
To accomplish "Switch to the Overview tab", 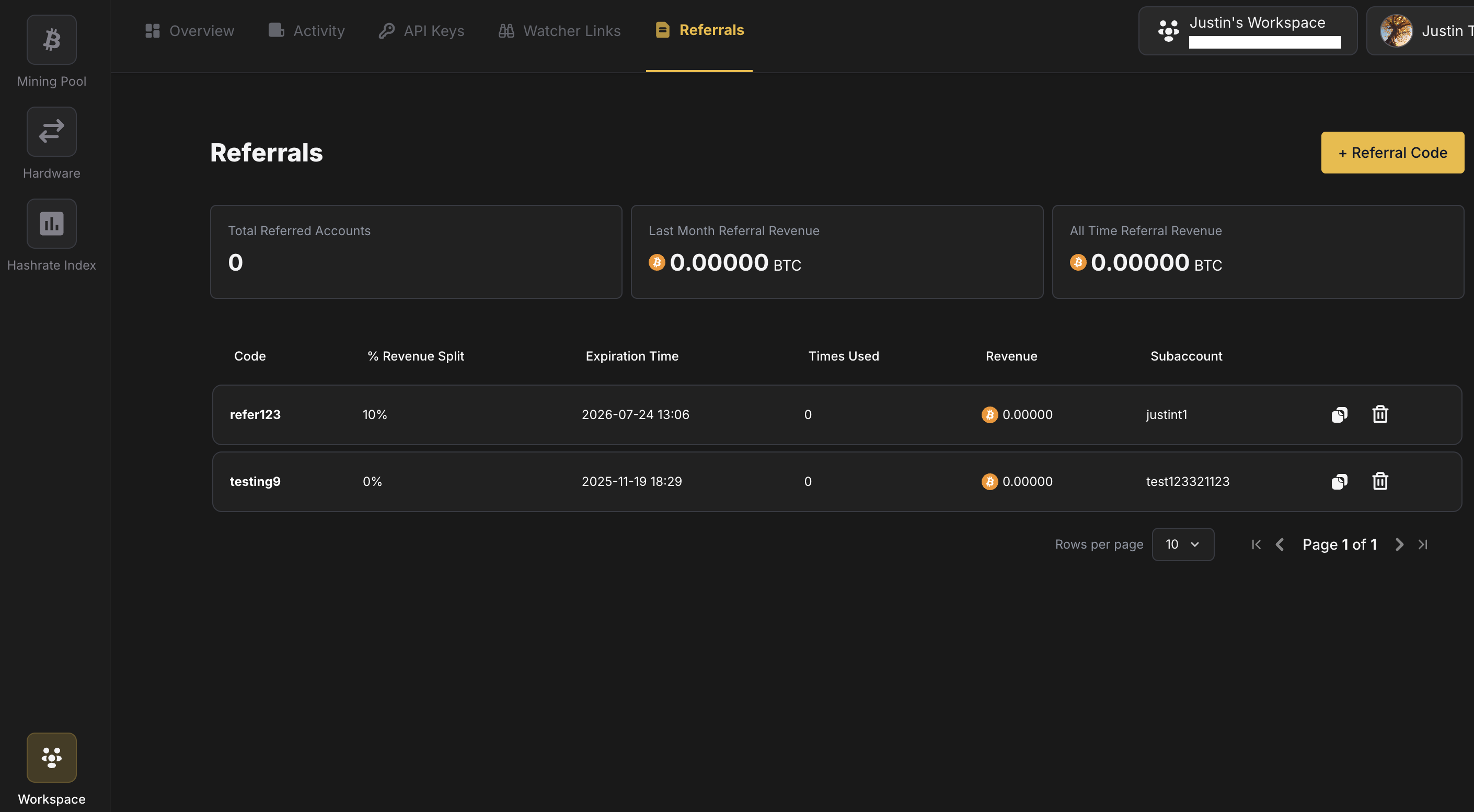I will 189,31.
